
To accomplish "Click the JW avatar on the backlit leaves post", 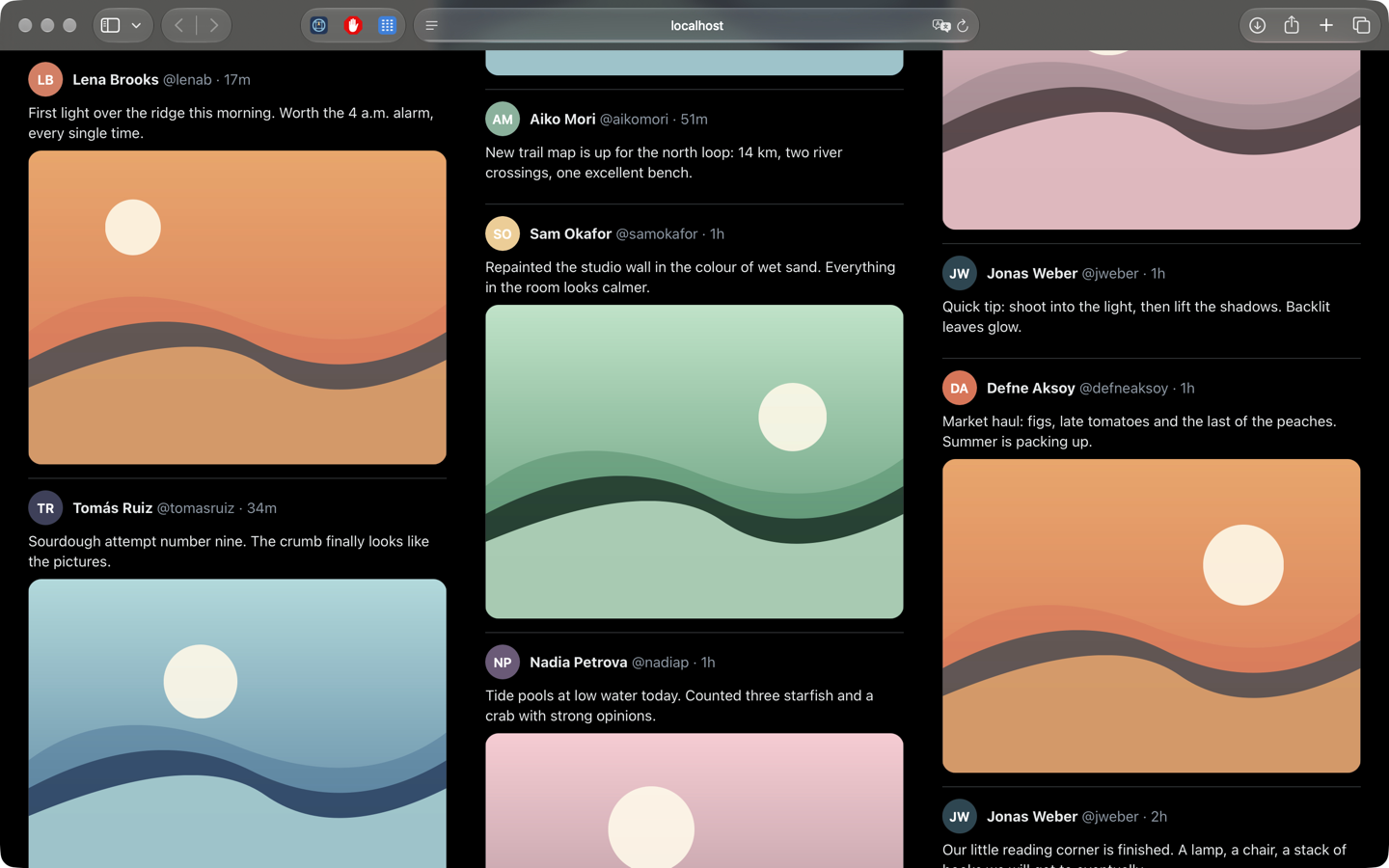I will coord(960,274).
